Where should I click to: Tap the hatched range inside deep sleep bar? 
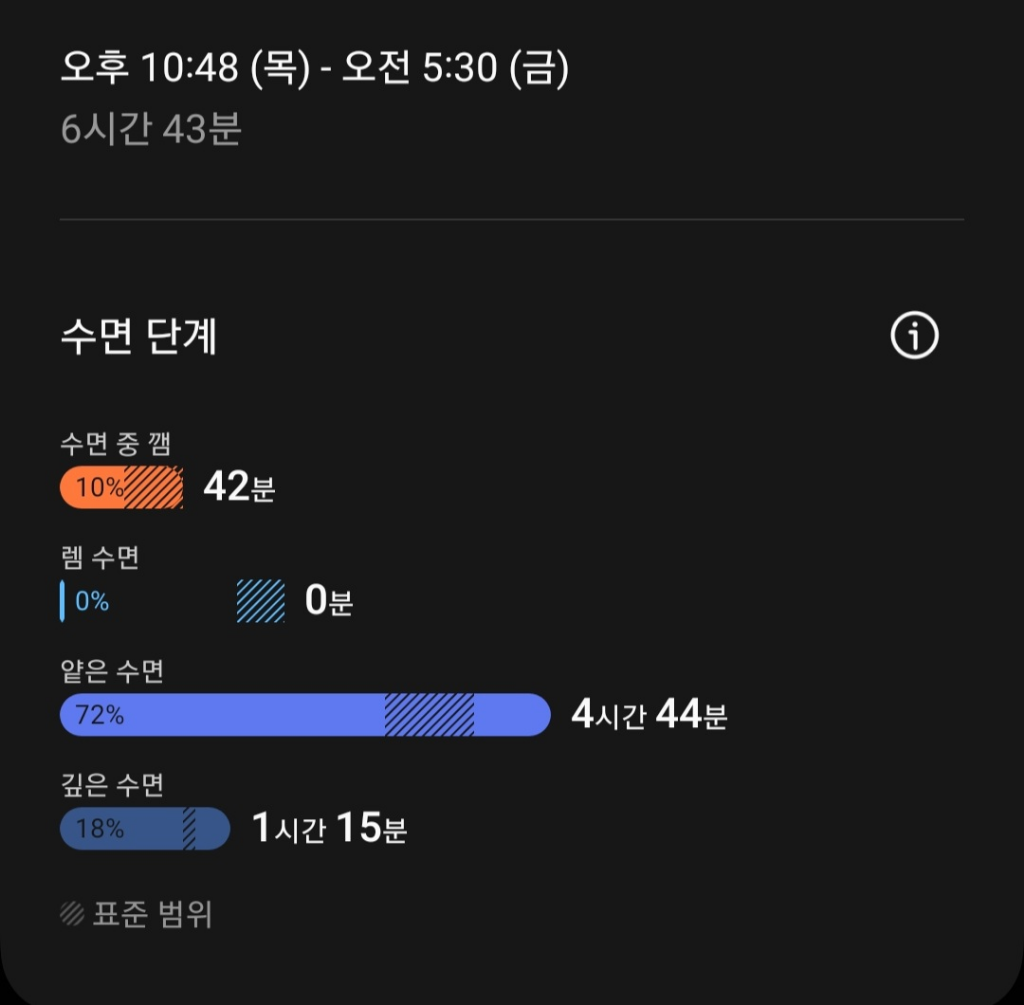189,829
